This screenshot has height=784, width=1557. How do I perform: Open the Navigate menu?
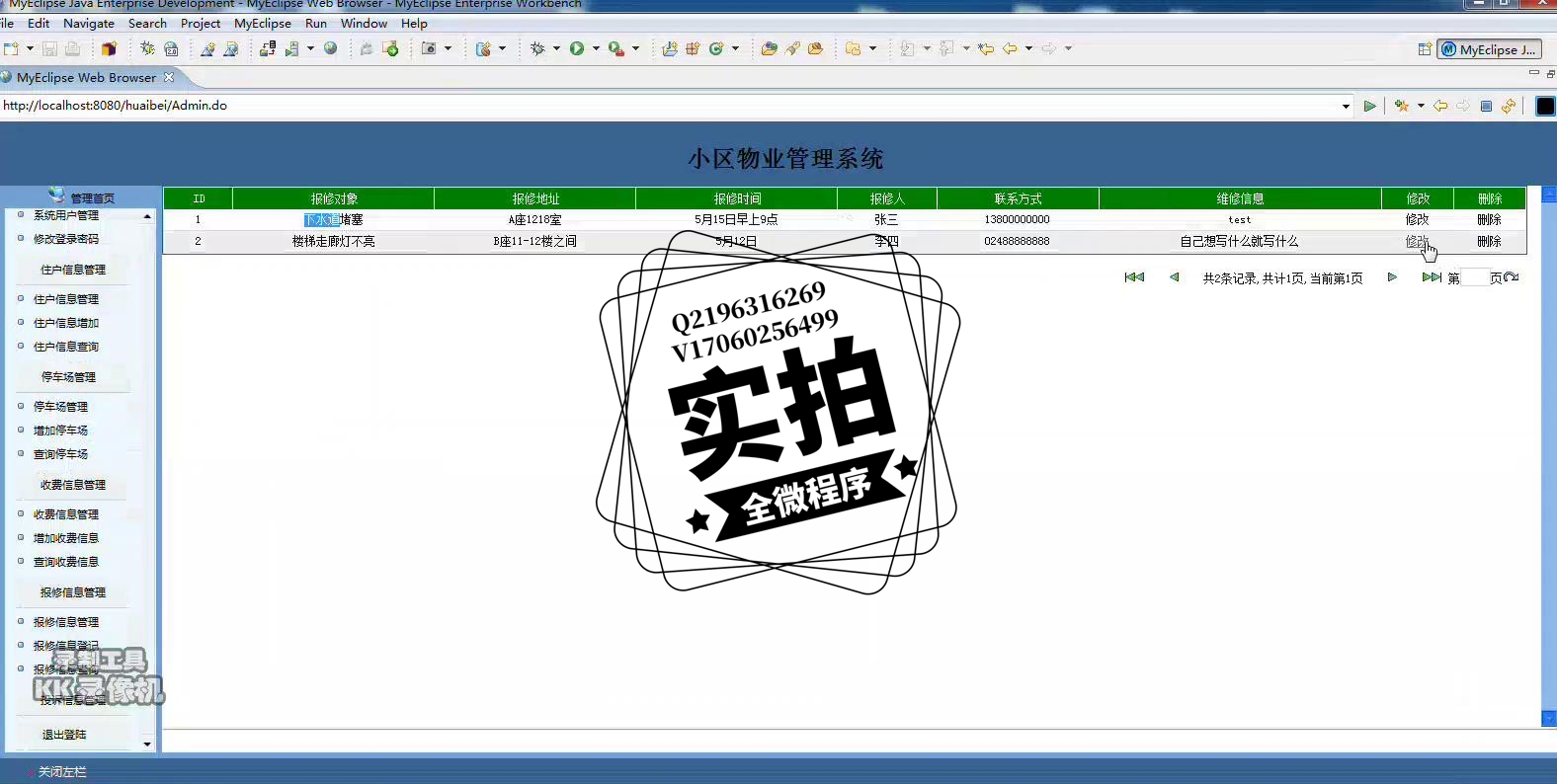pos(89,23)
